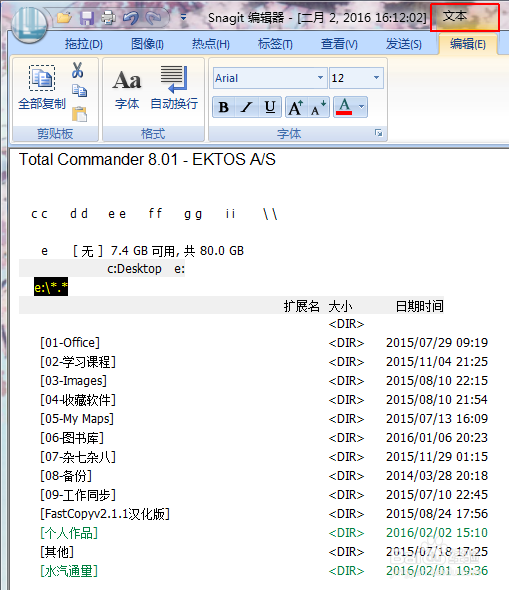Viewport: 509px width, 590px height.
Task: Toggle italic formatting
Action: [247, 107]
